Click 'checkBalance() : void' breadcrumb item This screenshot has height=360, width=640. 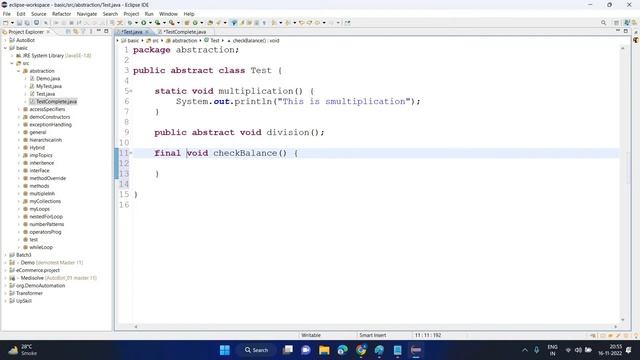256,40
